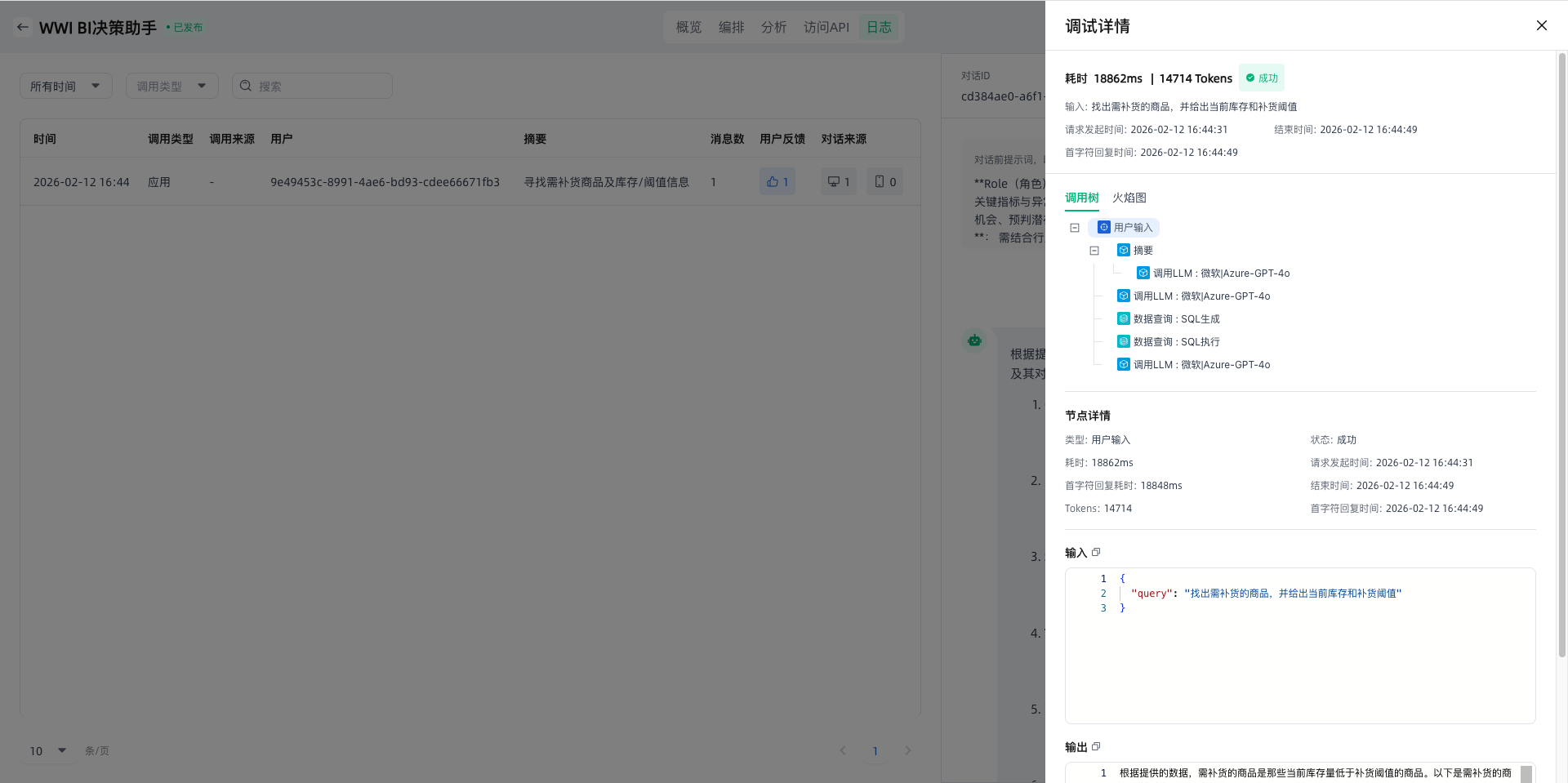Close the 调试详情 panel
1568x783 pixels.
[x=1541, y=25]
